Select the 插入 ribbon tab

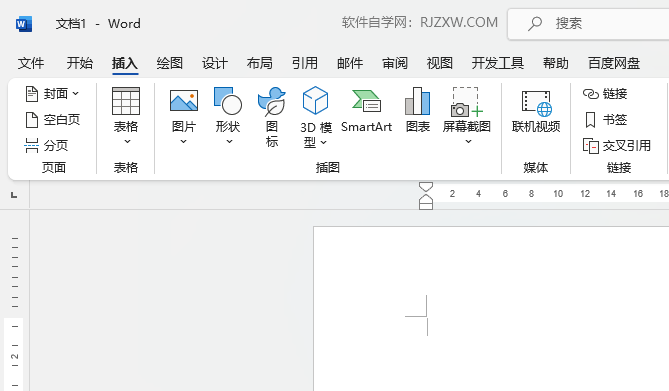(x=125, y=63)
